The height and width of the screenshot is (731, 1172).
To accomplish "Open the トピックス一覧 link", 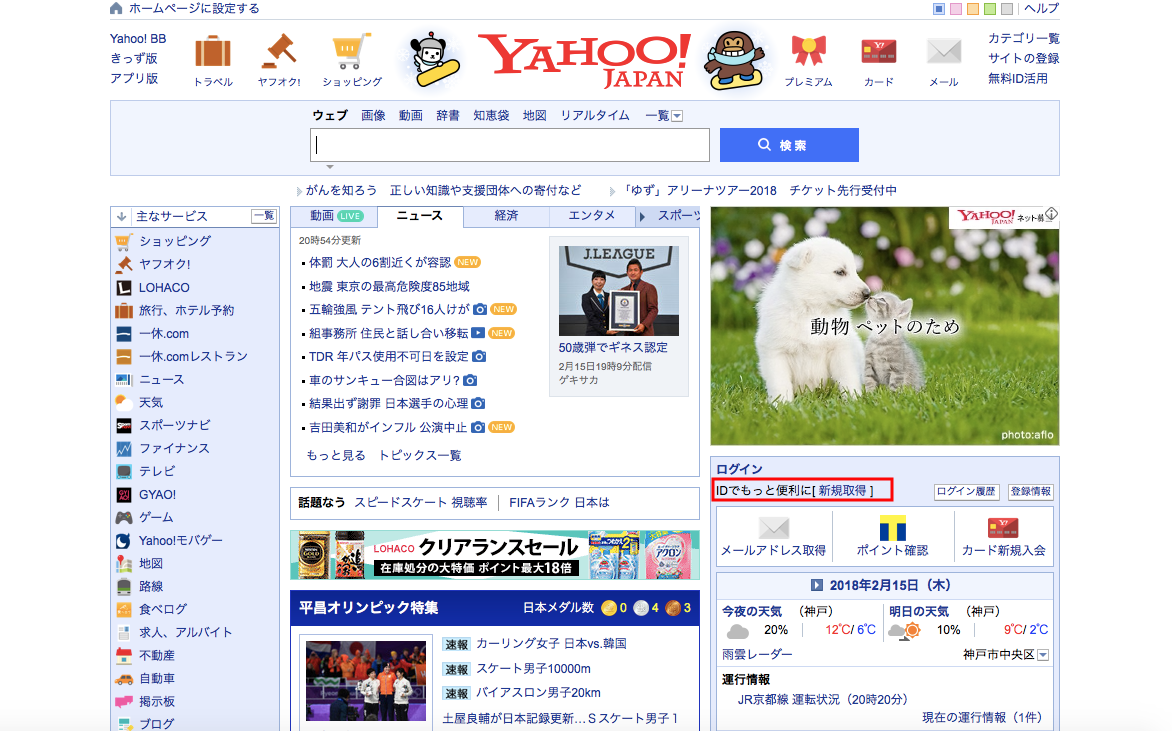I will pos(420,456).
